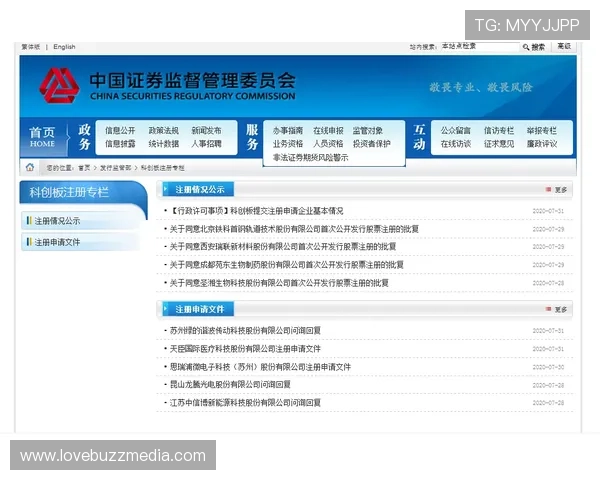Open 江苏中信博新能源 inquiry reply
Viewport: 600px width, 480px height.
(245, 403)
